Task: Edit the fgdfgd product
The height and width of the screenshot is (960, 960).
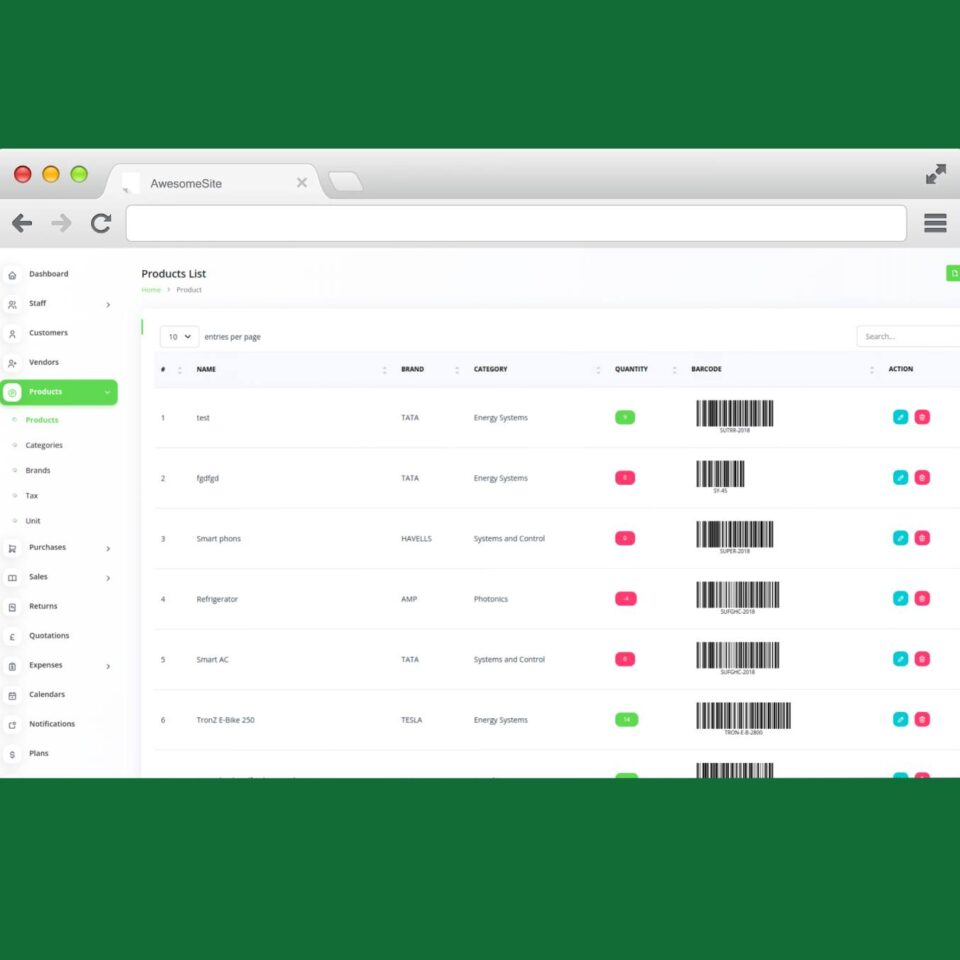Action: (900, 478)
